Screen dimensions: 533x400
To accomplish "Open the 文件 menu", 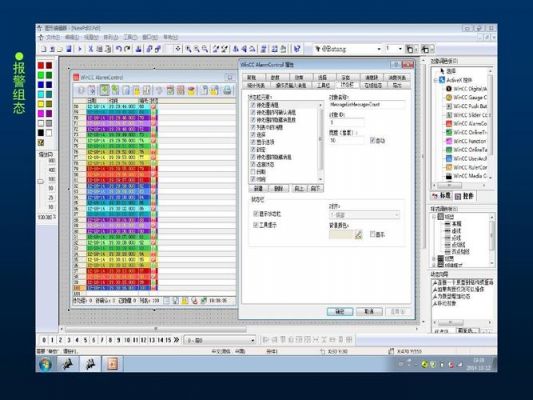I will click(x=53, y=37).
